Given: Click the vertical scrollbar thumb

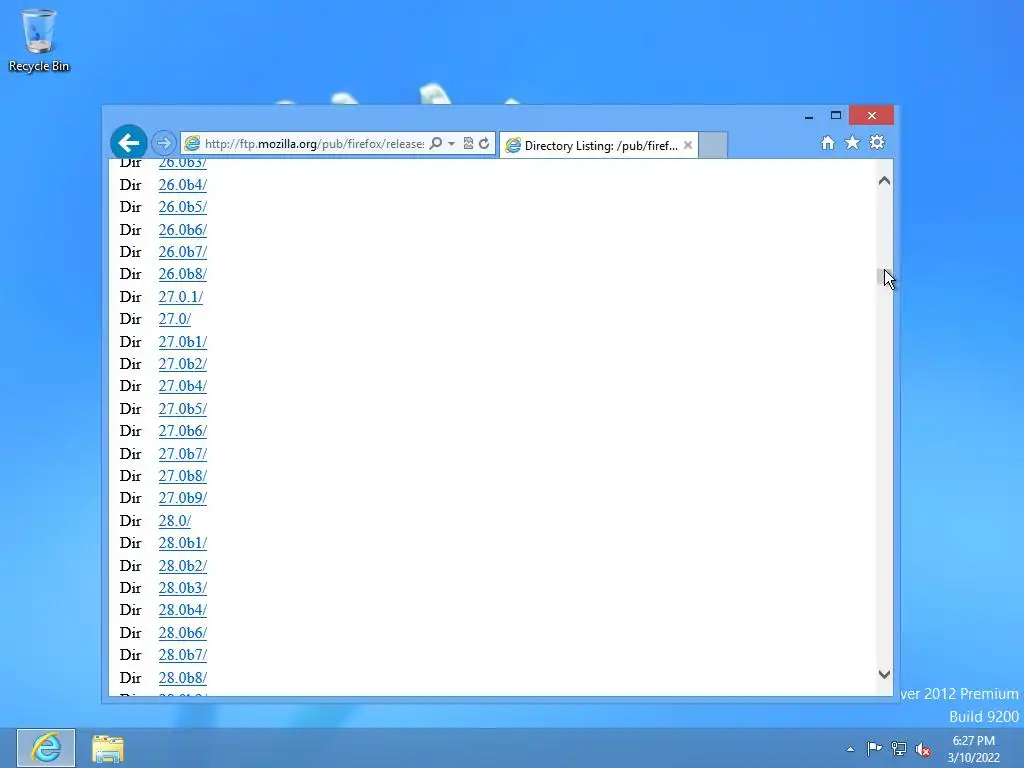Looking at the screenshot, I should pos(884,277).
